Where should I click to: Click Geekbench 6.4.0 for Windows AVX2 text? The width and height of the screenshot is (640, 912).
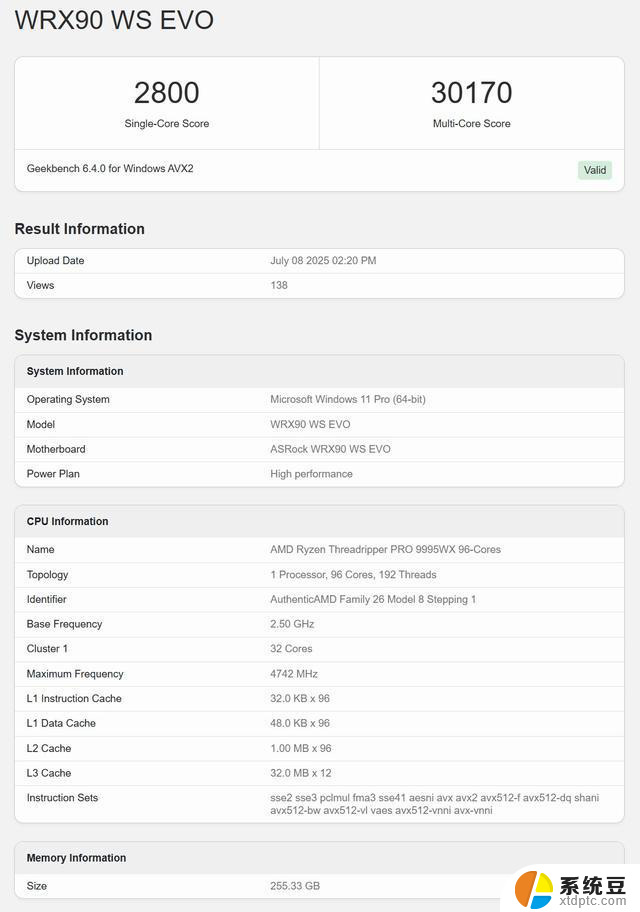[x=110, y=169]
